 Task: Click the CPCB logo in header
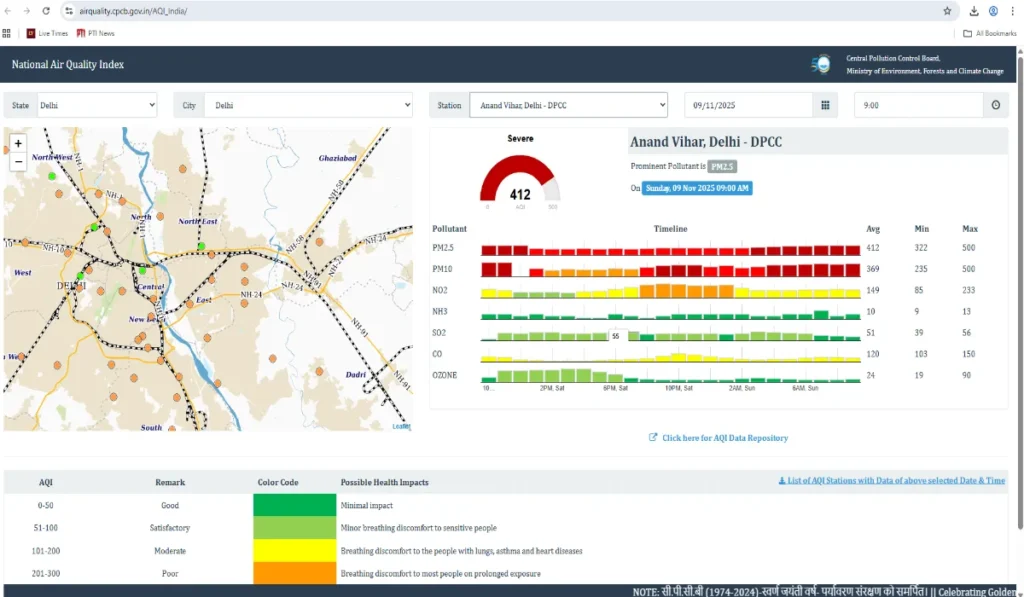pos(821,64)
